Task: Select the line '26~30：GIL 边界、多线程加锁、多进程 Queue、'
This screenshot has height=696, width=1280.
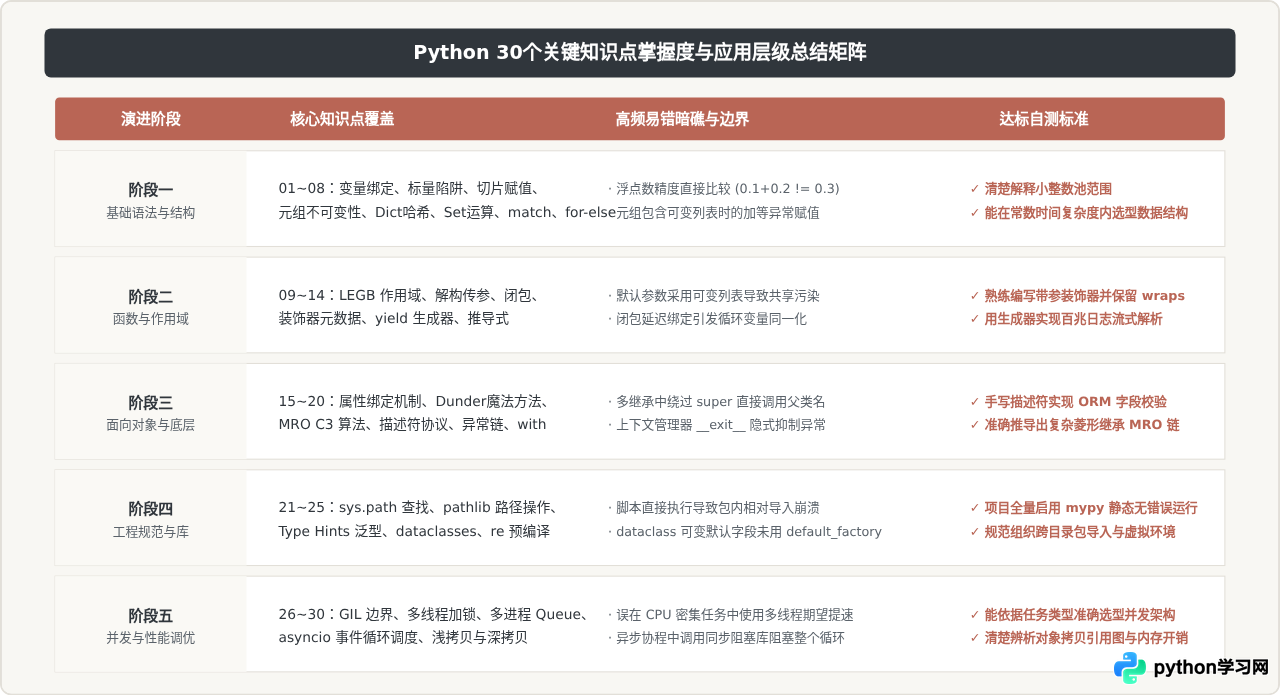Action: pyautogui.click(x=433, y=614)
